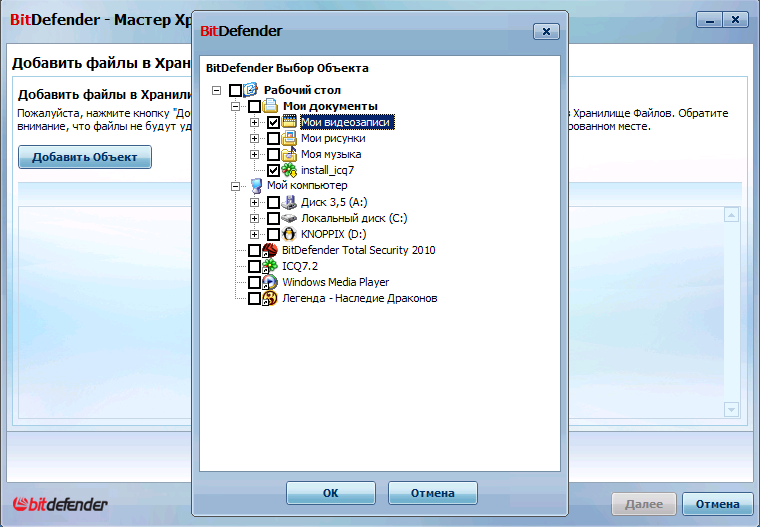The width and height of the screenshot is (760, 527).
Task: Expand the Мои рисунки node
Action: tap(254, 139)
